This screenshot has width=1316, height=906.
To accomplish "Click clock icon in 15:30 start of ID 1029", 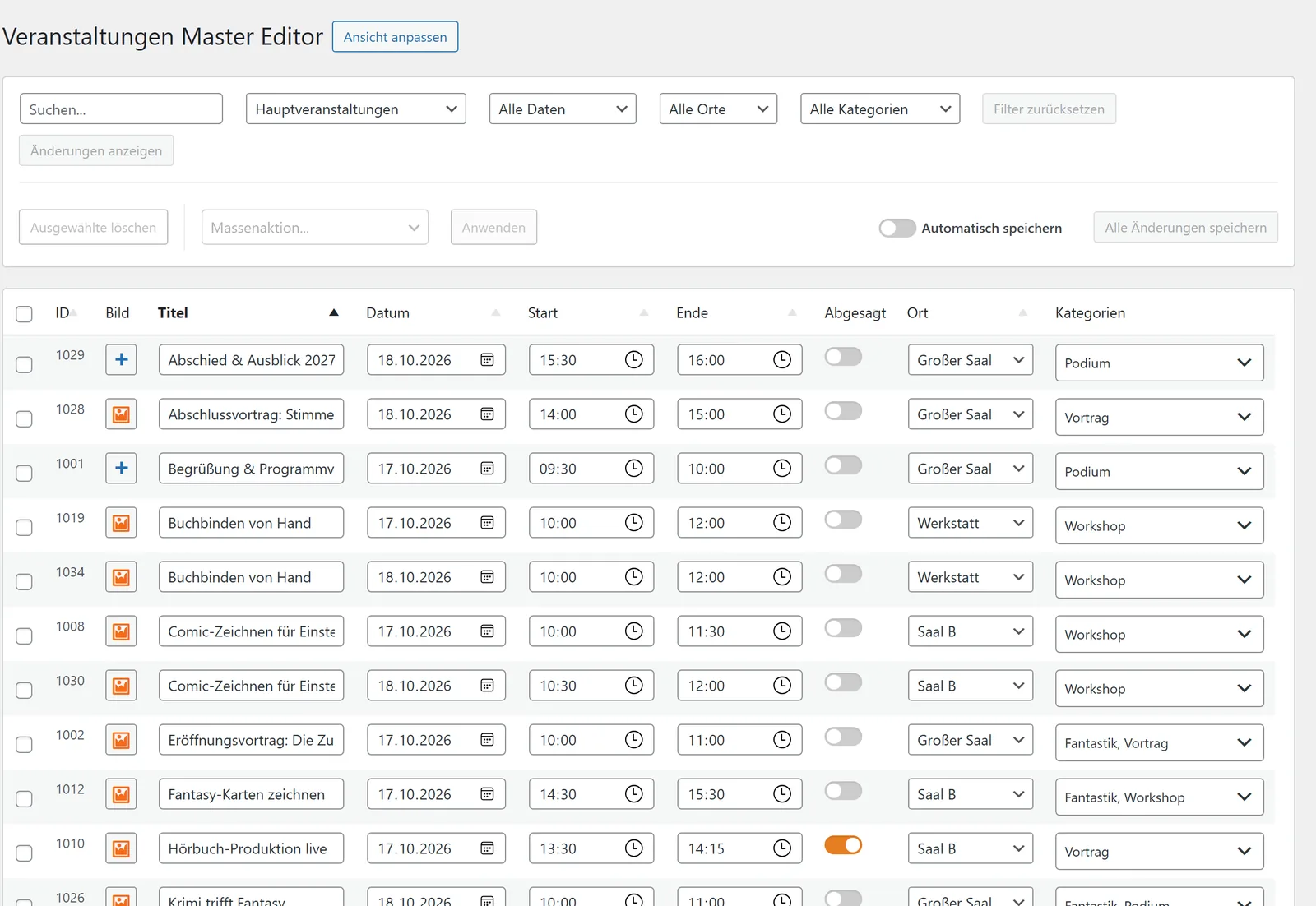I will pos(633,359).
